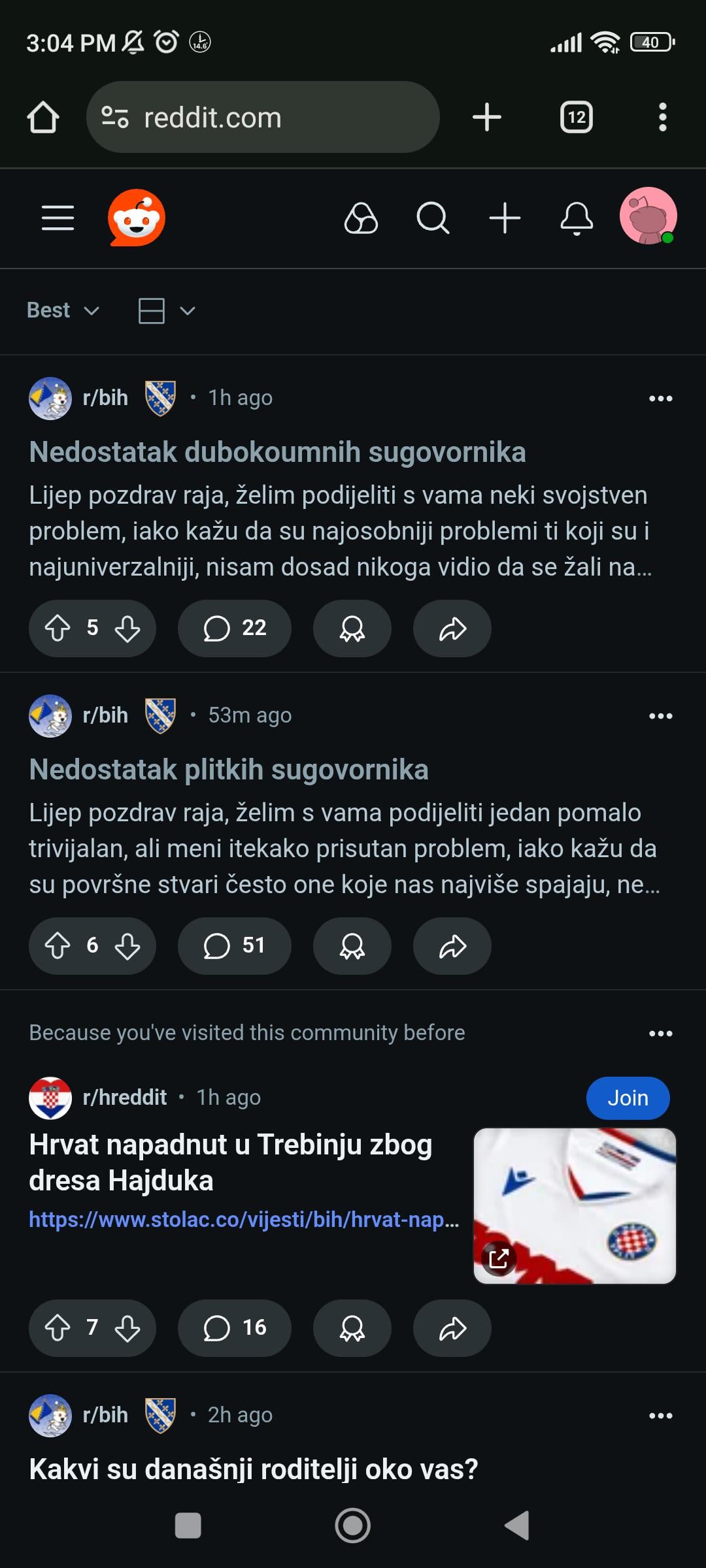
Task: Open the card view layout dropdown
Action: [167, 310]
